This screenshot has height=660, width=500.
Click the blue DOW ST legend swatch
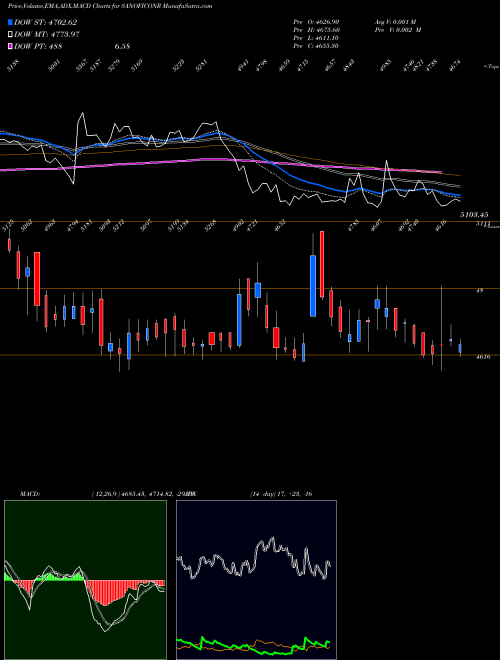pos(10,22)
